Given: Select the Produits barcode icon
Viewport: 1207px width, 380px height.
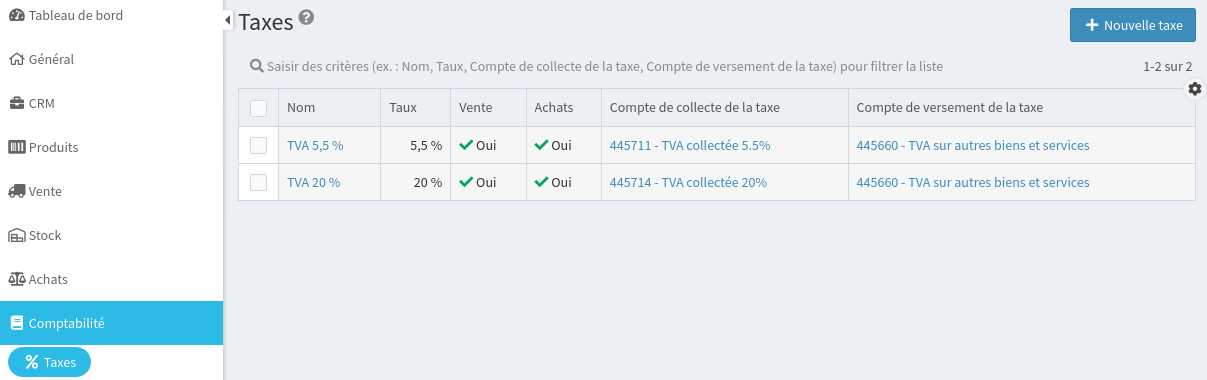Looking at the screenshot, I should coord(16,147).
